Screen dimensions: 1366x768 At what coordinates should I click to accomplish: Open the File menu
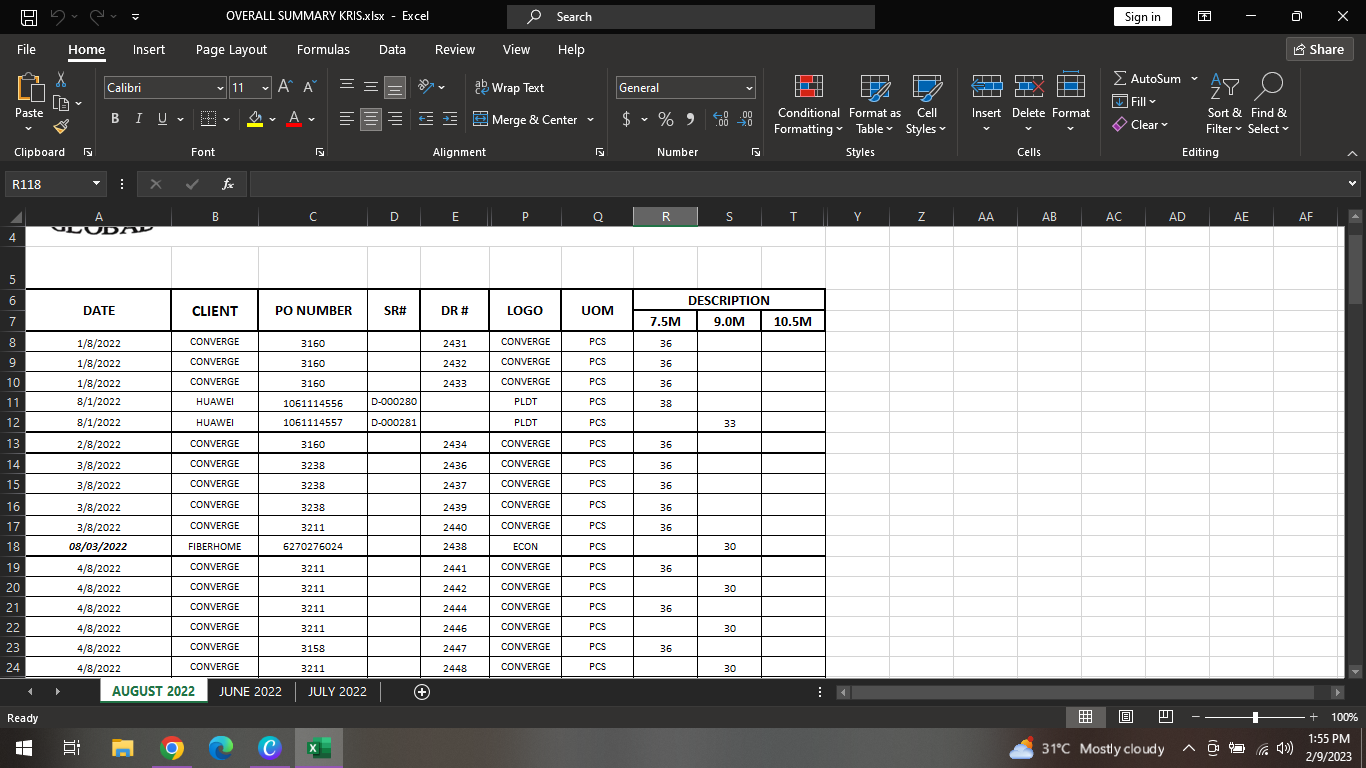(27, 49)
